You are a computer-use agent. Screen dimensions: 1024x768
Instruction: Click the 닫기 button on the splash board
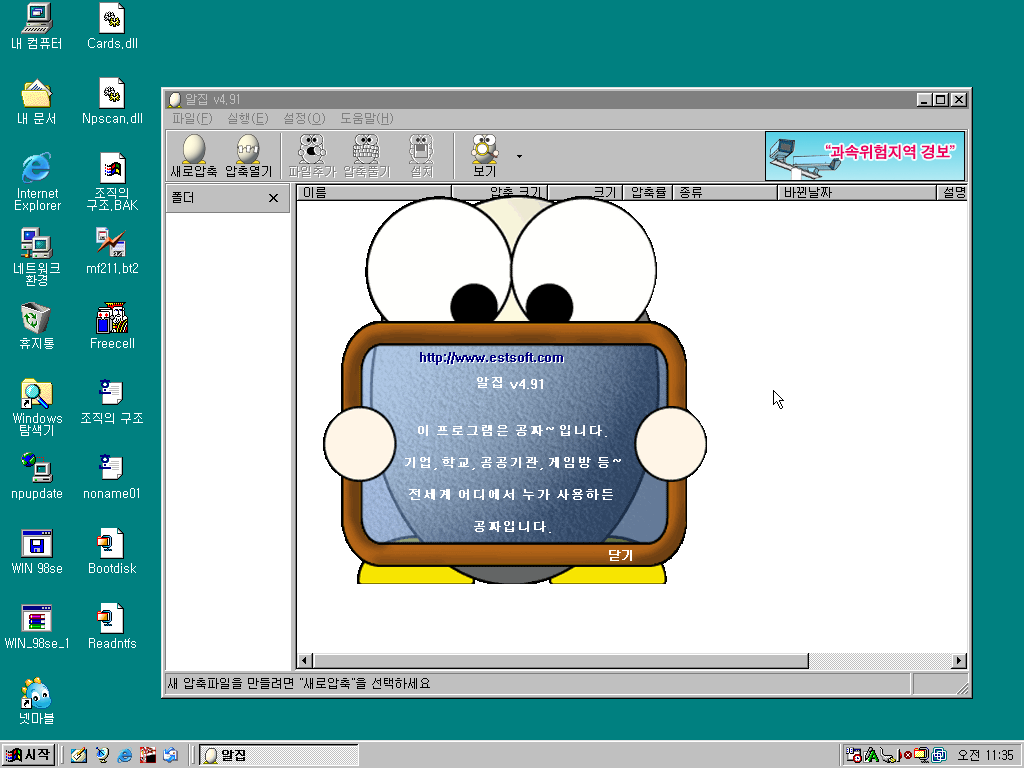click(x=620, y=555)
